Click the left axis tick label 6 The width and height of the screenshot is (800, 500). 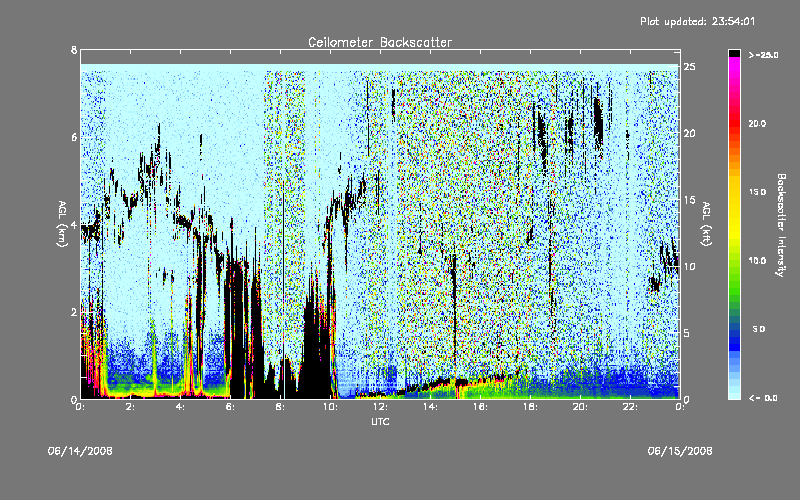click(x=74, y=137)
